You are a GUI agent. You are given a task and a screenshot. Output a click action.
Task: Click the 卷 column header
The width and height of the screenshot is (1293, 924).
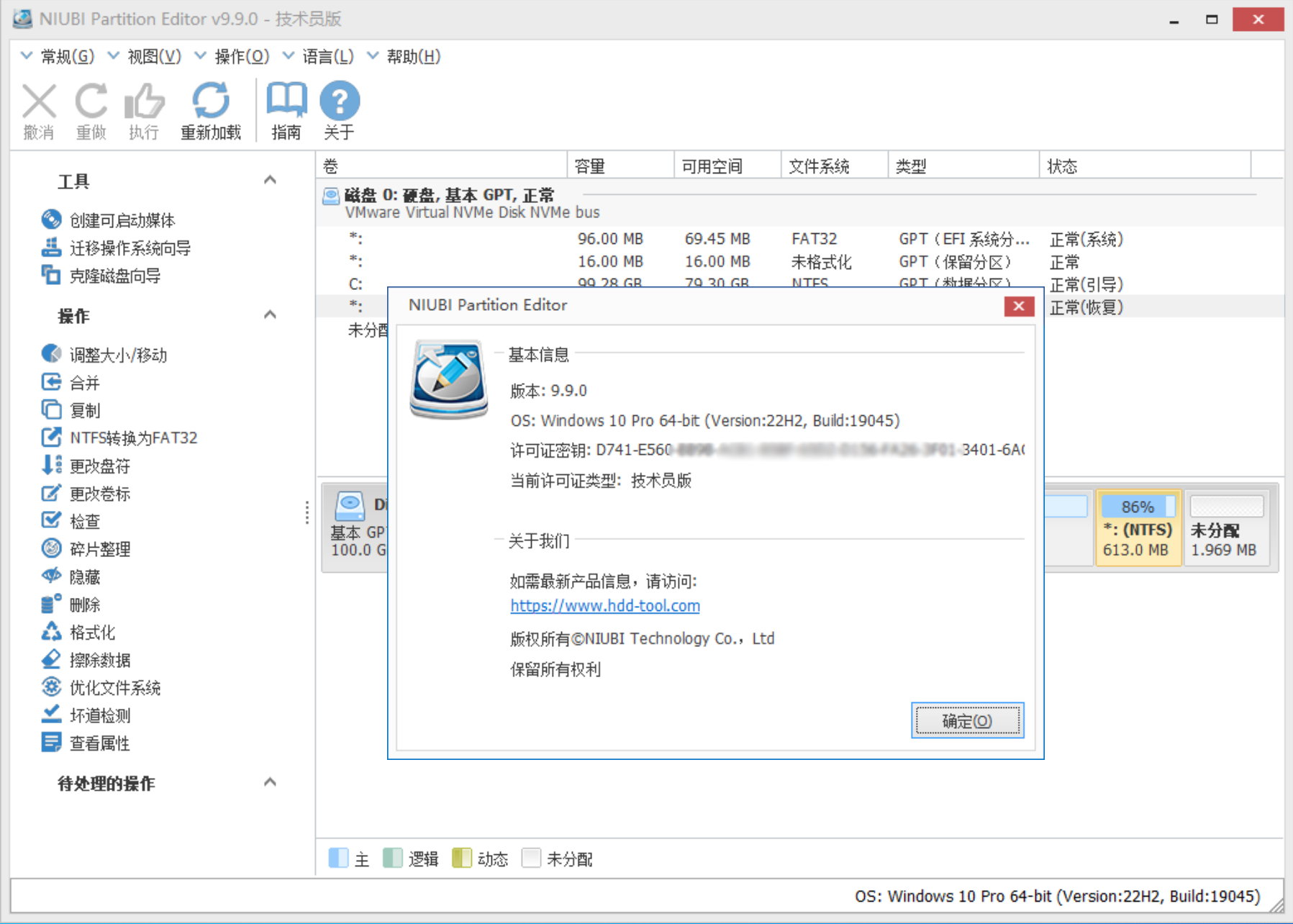[x=442, y=166]
